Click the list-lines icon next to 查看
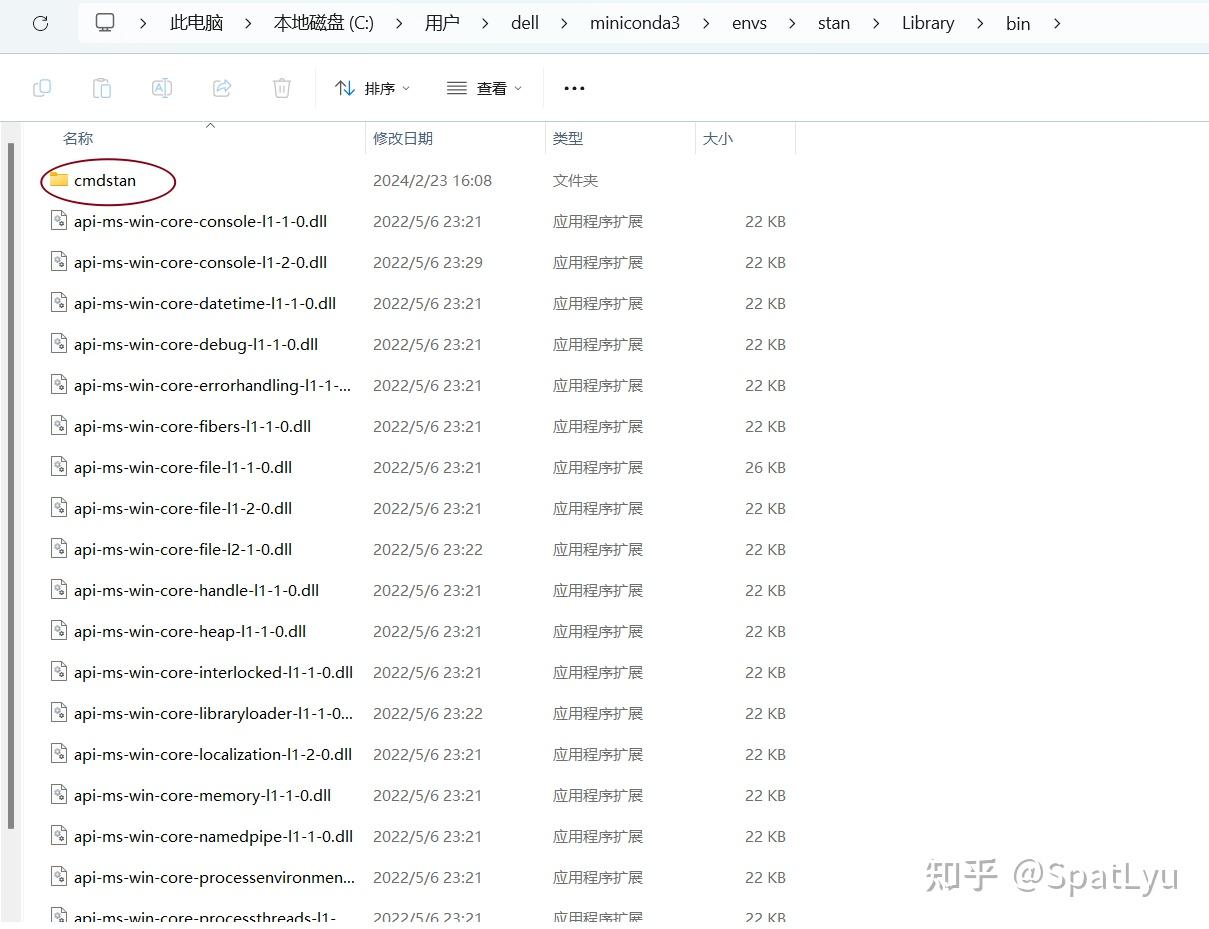The height and width of the screenshot is (929, 1209). (457, 88)
